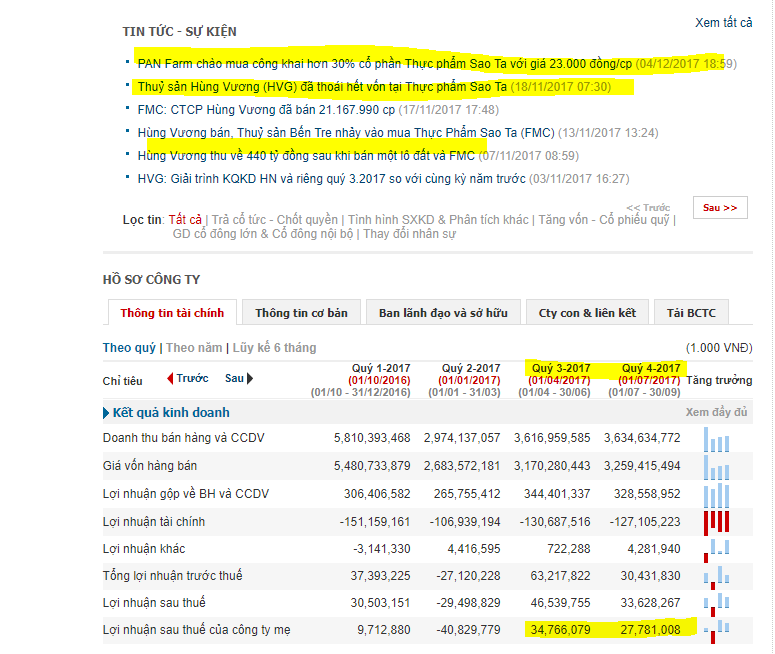Open the Xem đầy đủ full report link
This screenshot has height=654, width=775.
[x=717, y=413]
